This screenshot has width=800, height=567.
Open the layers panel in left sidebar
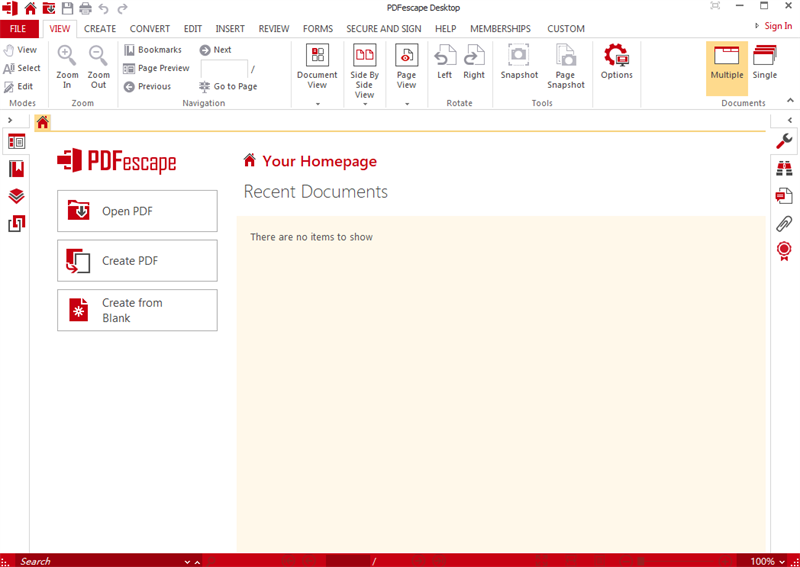click(16, 196)
